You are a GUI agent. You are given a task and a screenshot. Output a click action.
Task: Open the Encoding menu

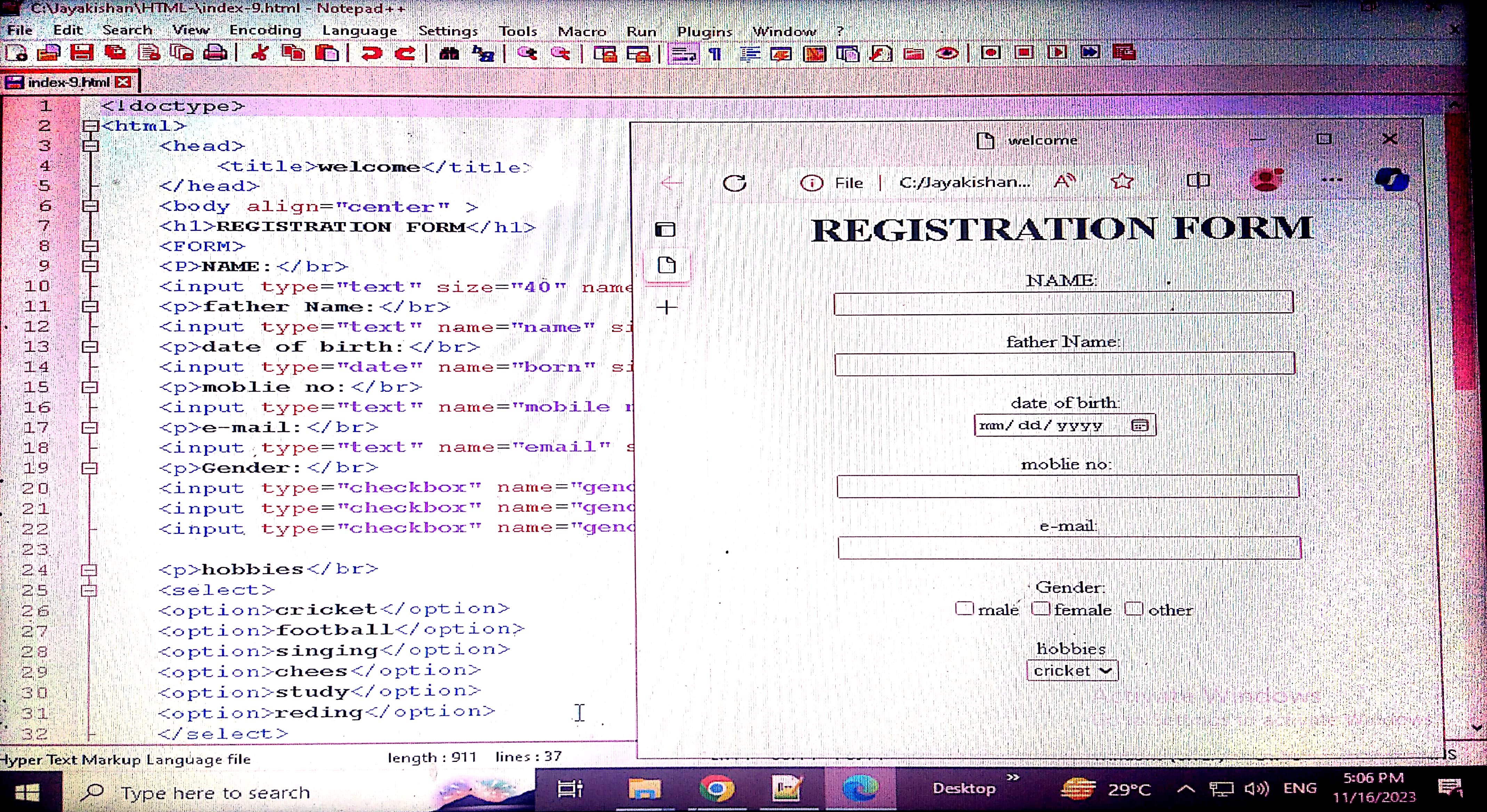(265, 30)
